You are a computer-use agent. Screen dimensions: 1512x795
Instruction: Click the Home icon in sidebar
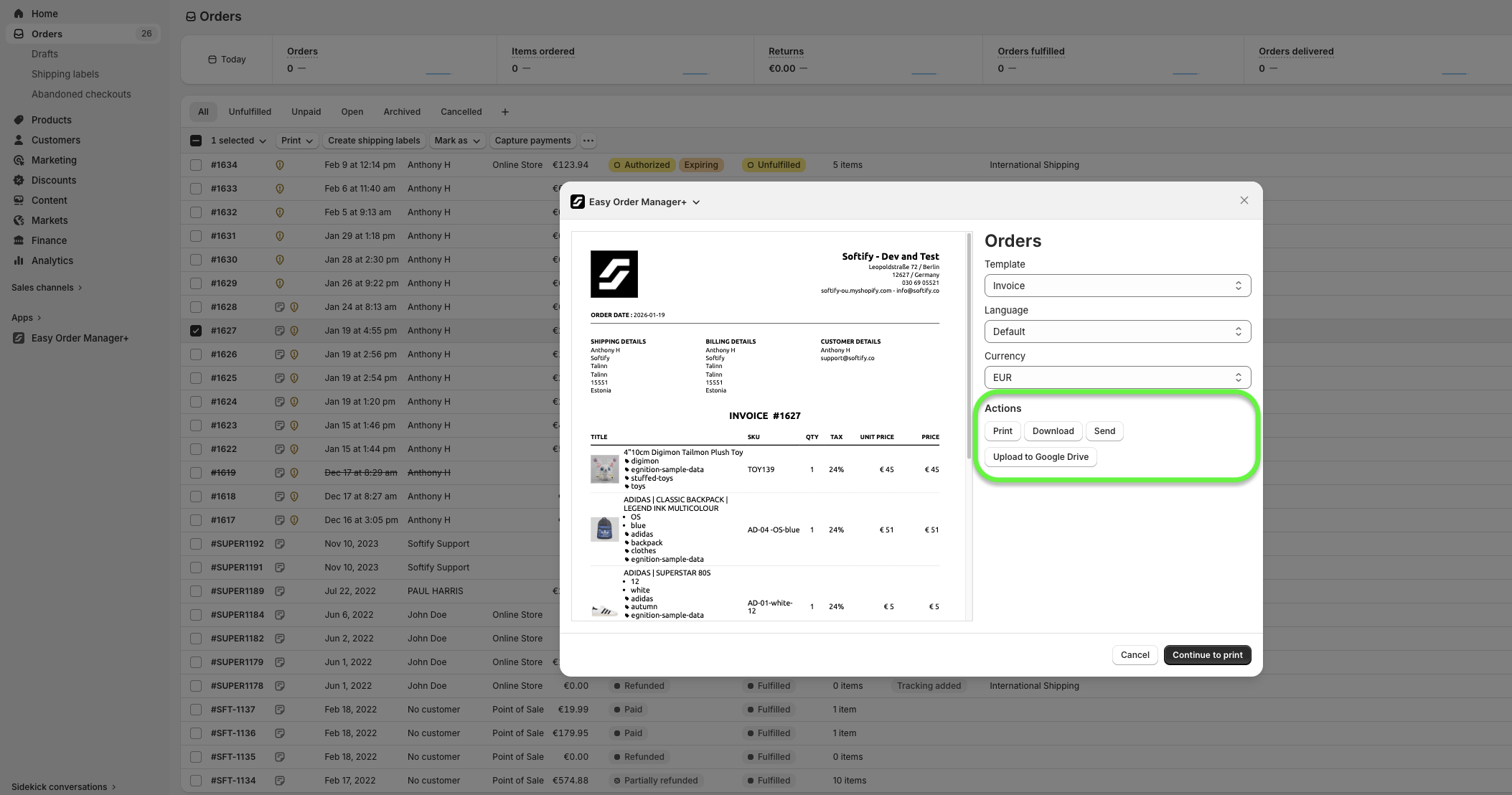(x=19, y=14)
